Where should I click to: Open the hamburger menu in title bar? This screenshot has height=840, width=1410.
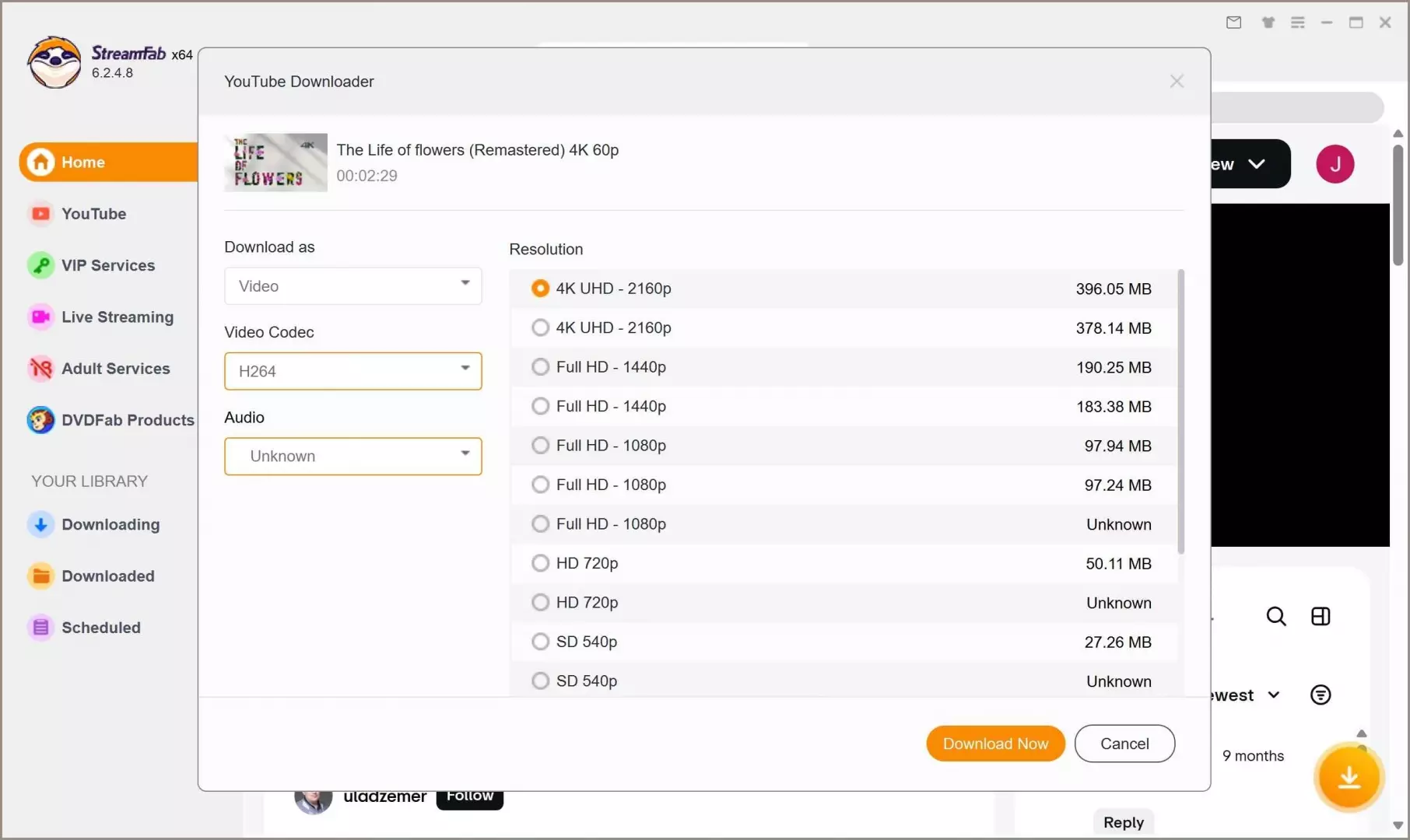coord(1297,23)
